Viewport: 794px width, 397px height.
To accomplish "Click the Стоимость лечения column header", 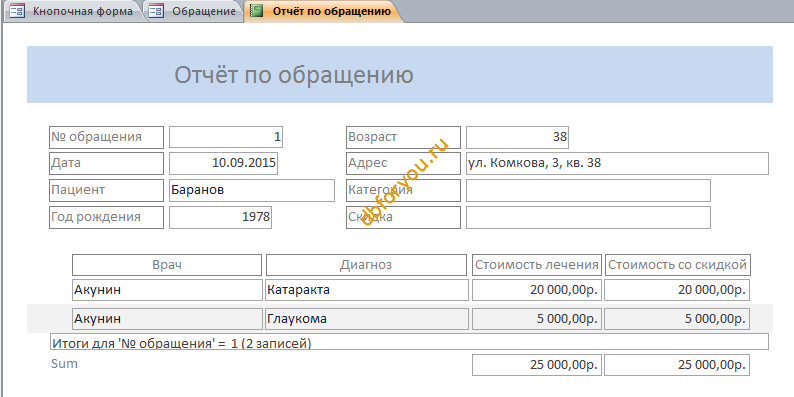I will (537, 265).
